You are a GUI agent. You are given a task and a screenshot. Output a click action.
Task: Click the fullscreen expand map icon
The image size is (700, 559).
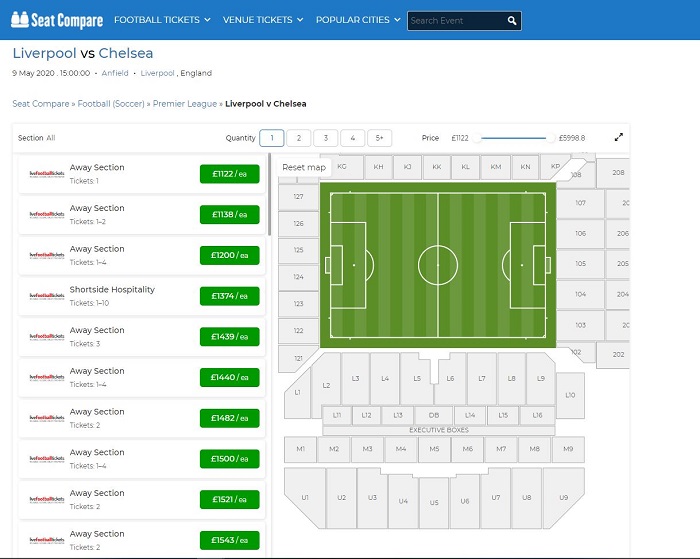coord(619,138)
